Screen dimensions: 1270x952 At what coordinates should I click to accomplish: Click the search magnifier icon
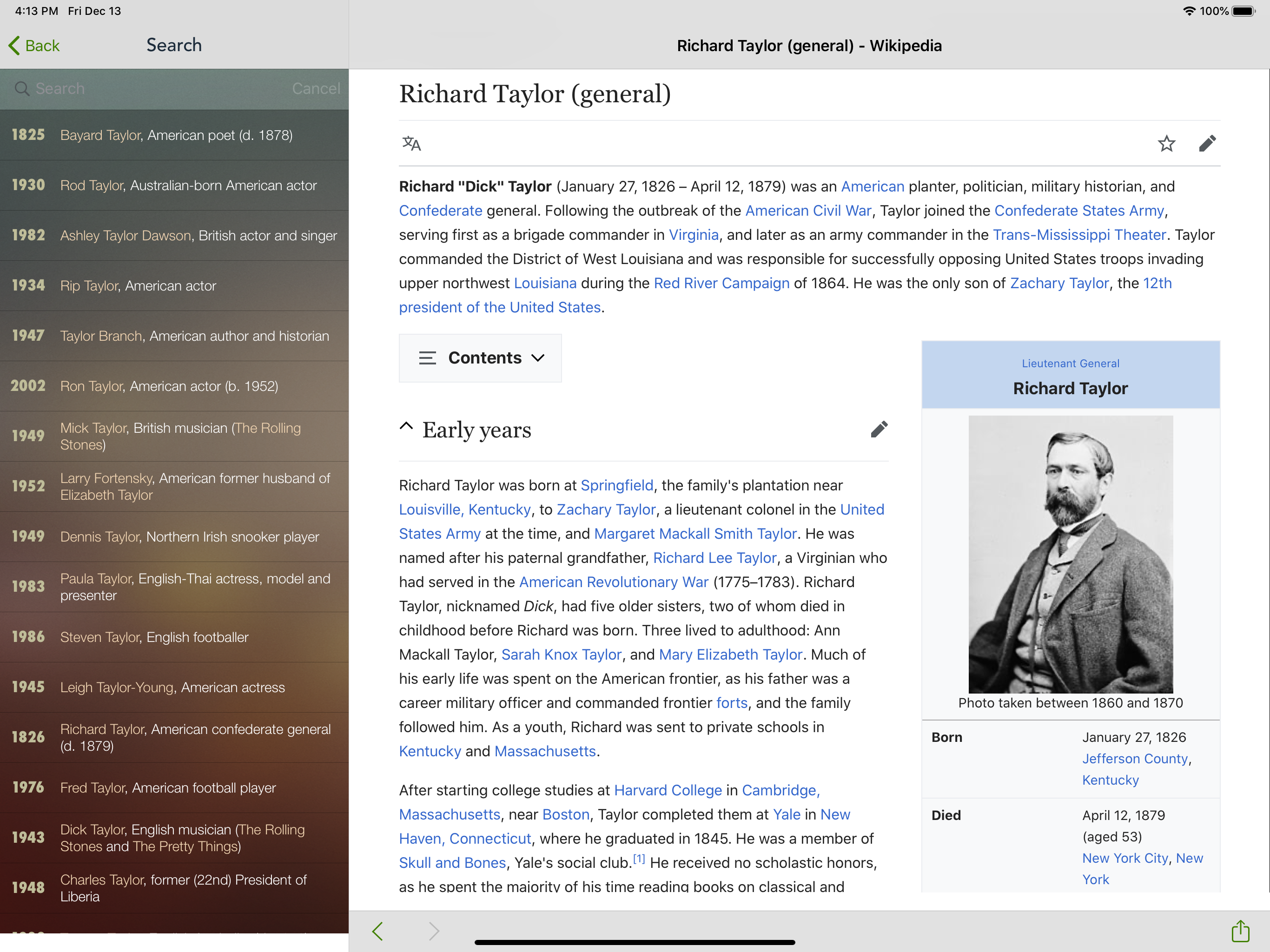coord(22,88)
